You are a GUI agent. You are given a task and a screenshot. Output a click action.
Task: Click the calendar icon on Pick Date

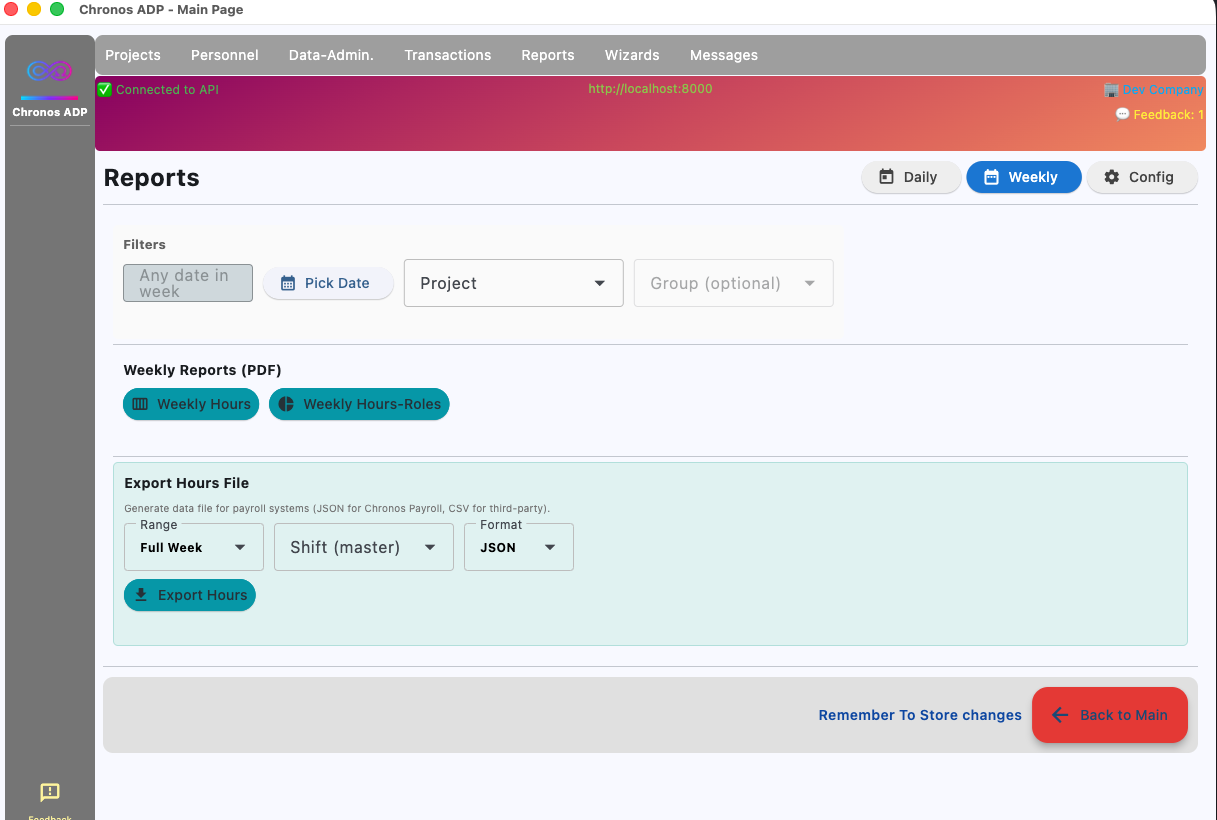coord(288,283)
